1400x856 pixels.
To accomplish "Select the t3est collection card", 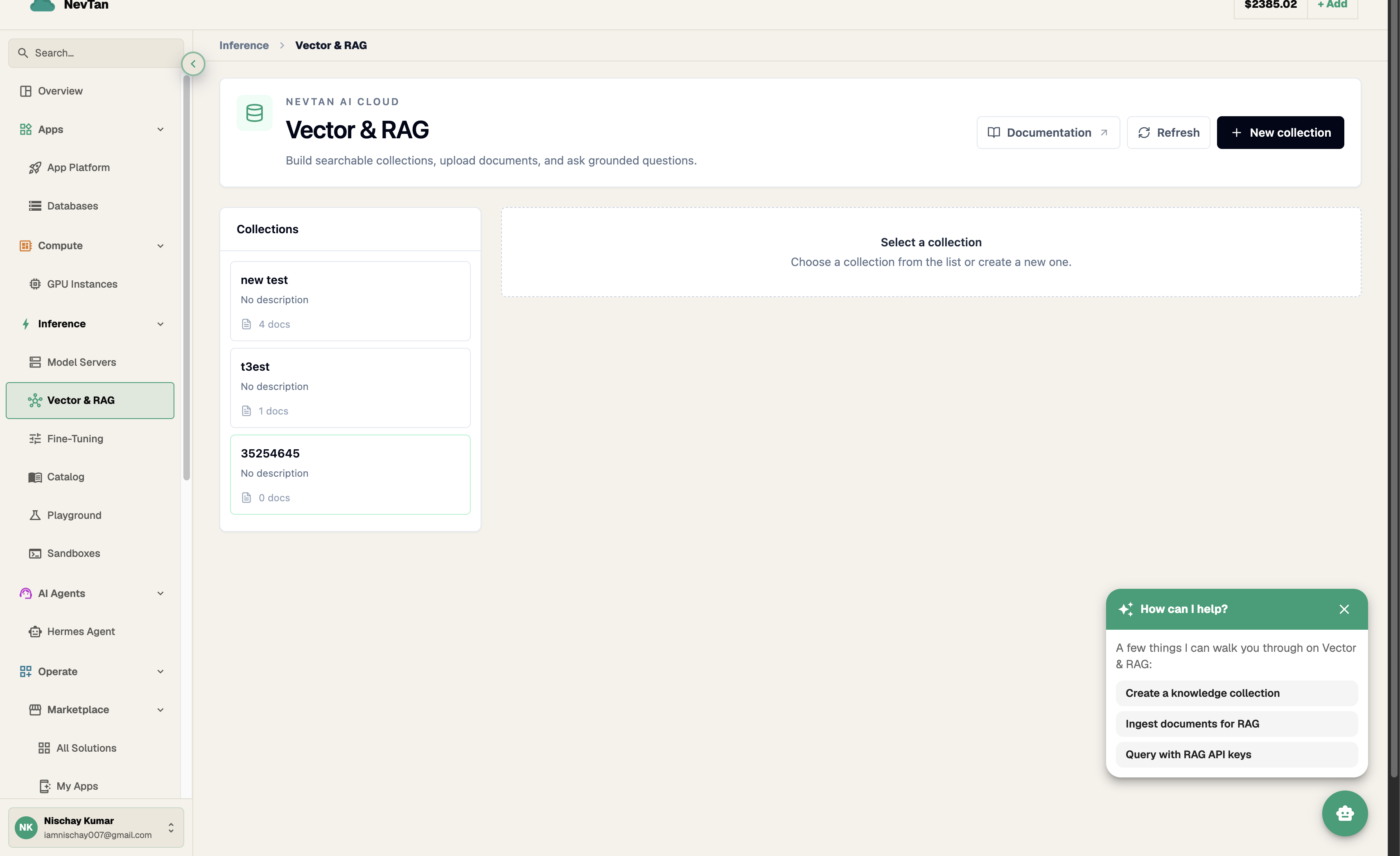I will click(x=350, y=388).
